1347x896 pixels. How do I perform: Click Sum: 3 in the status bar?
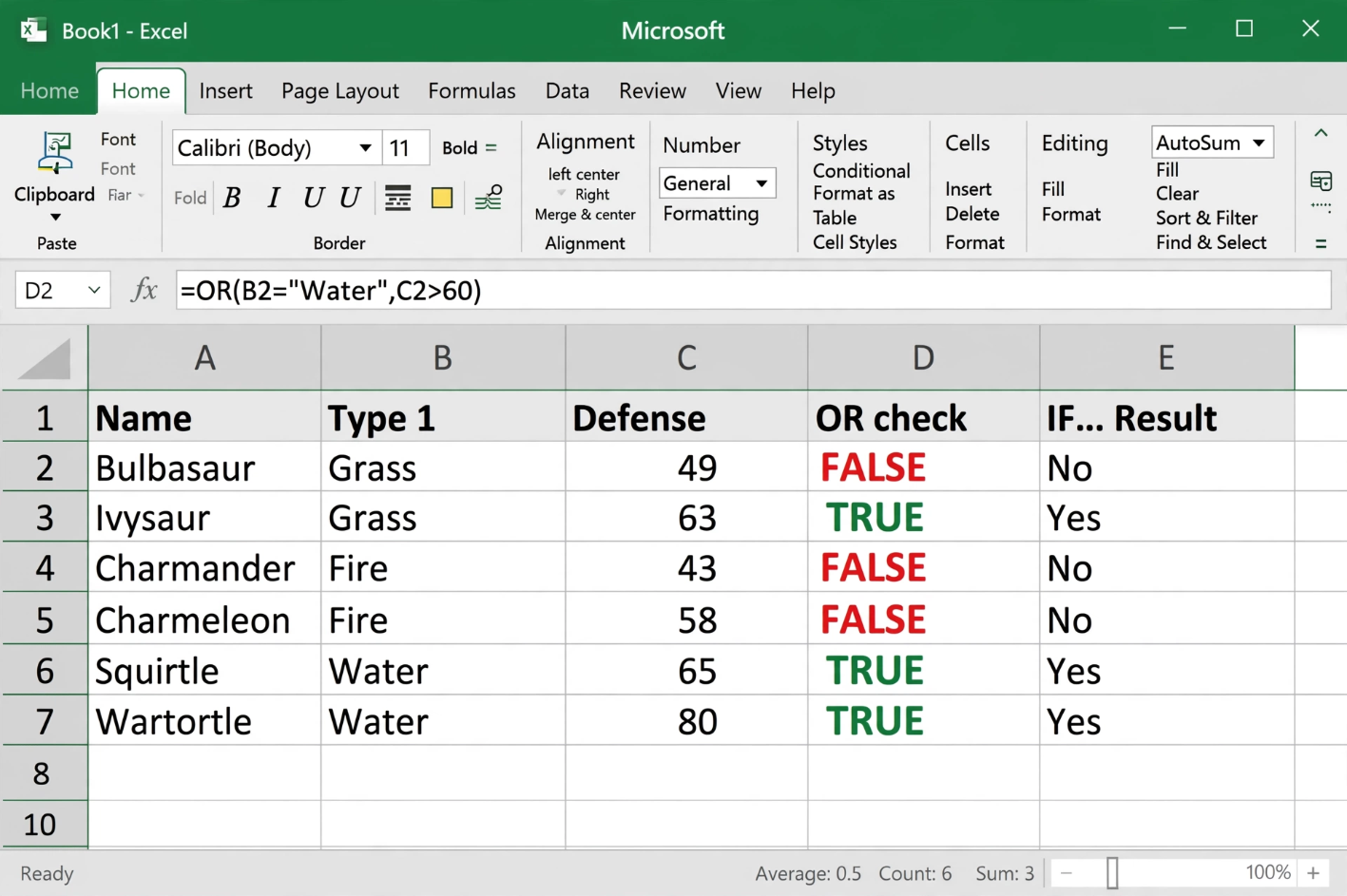click(1005, 873)
